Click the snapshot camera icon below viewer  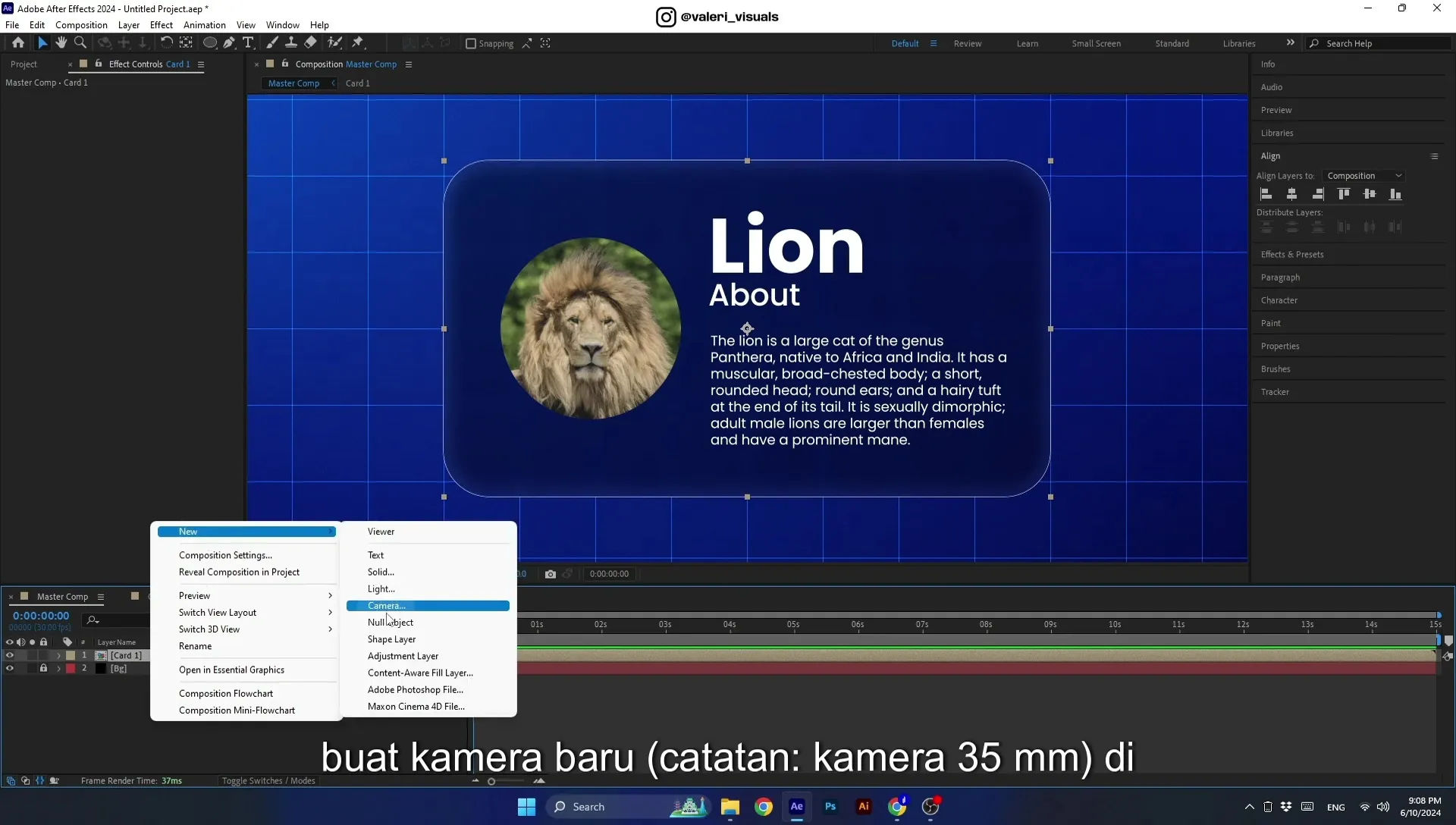point(551,574)
